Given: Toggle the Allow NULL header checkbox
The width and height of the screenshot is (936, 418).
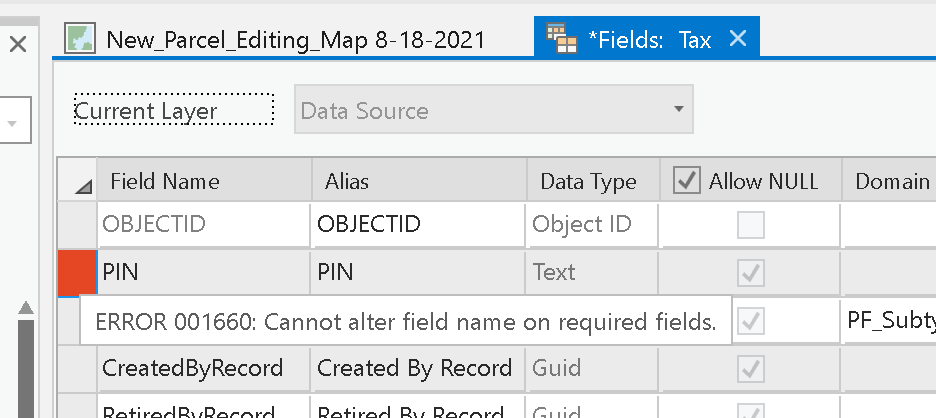Looking at the screenshot, I should click(x=686, y=180).
